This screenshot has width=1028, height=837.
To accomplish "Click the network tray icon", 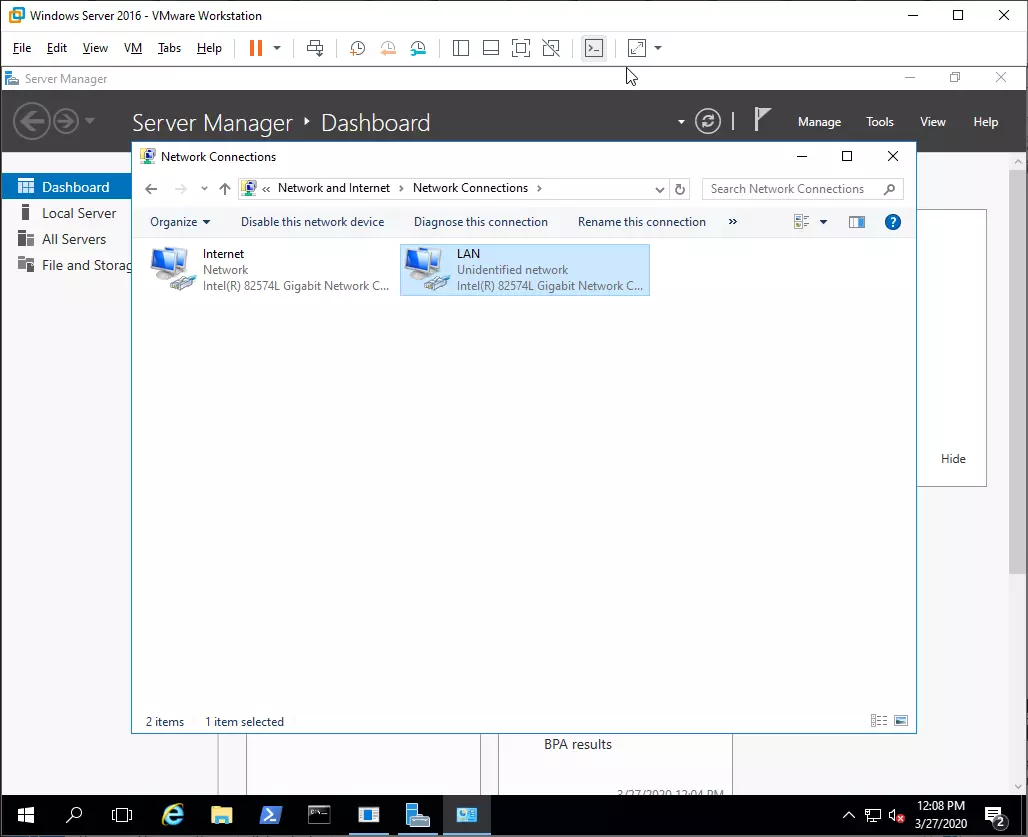I will [x=873, y=816].
